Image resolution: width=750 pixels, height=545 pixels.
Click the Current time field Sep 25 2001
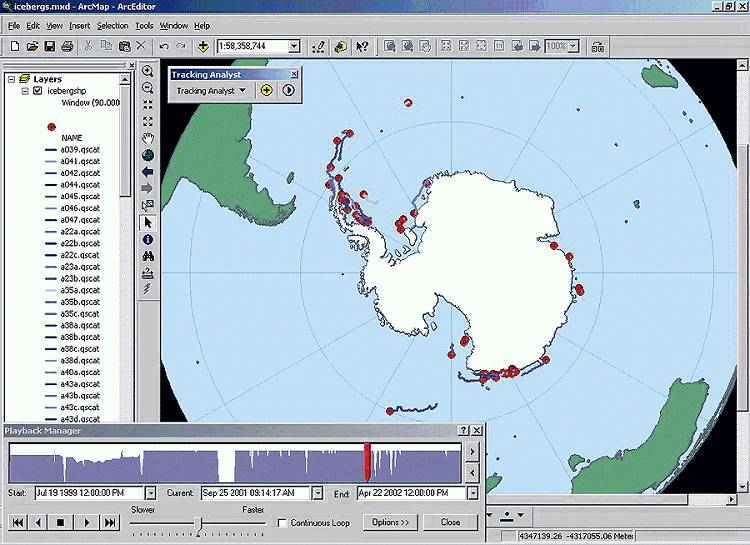point(256,493)
